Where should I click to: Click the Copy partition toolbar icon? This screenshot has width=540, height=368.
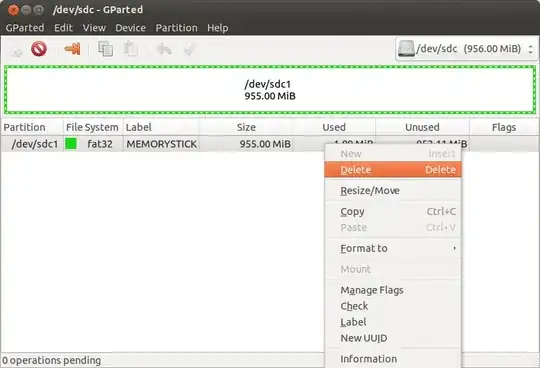[105, 49]
